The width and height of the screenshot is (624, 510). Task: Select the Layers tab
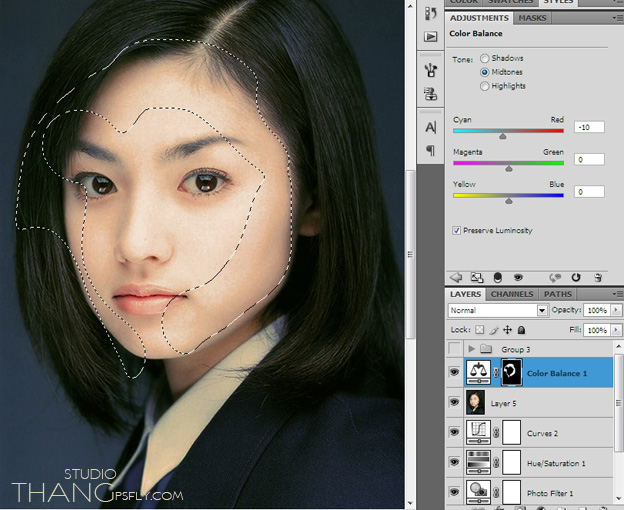[x=465, y=294]
